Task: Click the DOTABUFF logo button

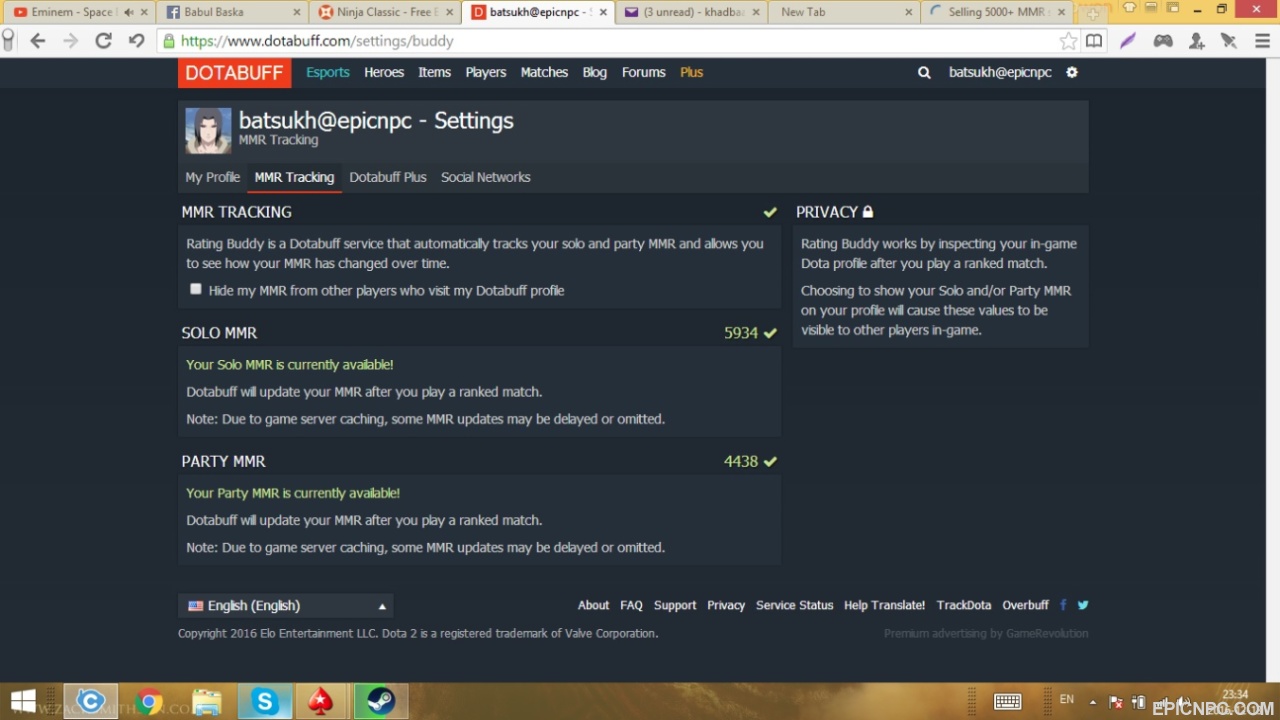Action: point(235,73)
